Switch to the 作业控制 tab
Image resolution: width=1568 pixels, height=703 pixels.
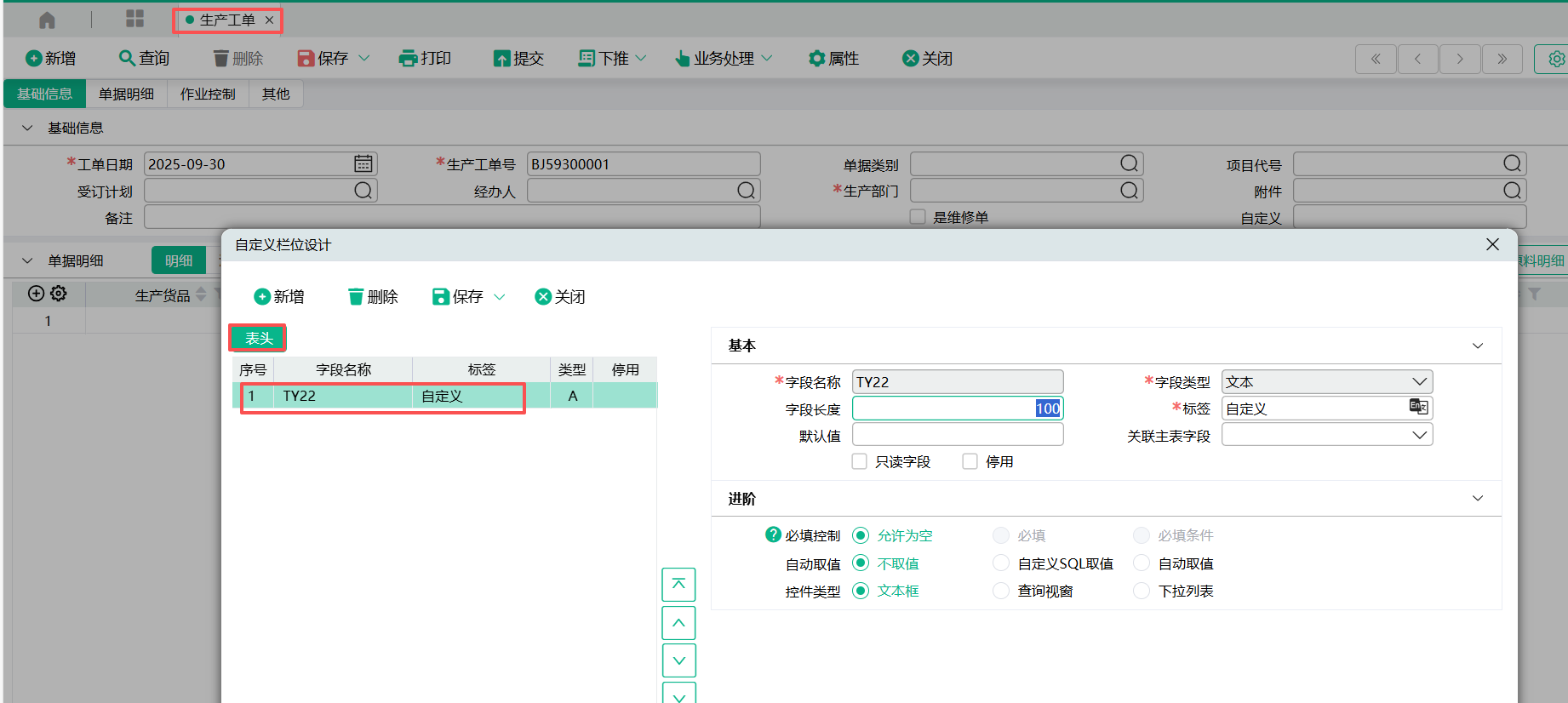(x=208, y=94)
